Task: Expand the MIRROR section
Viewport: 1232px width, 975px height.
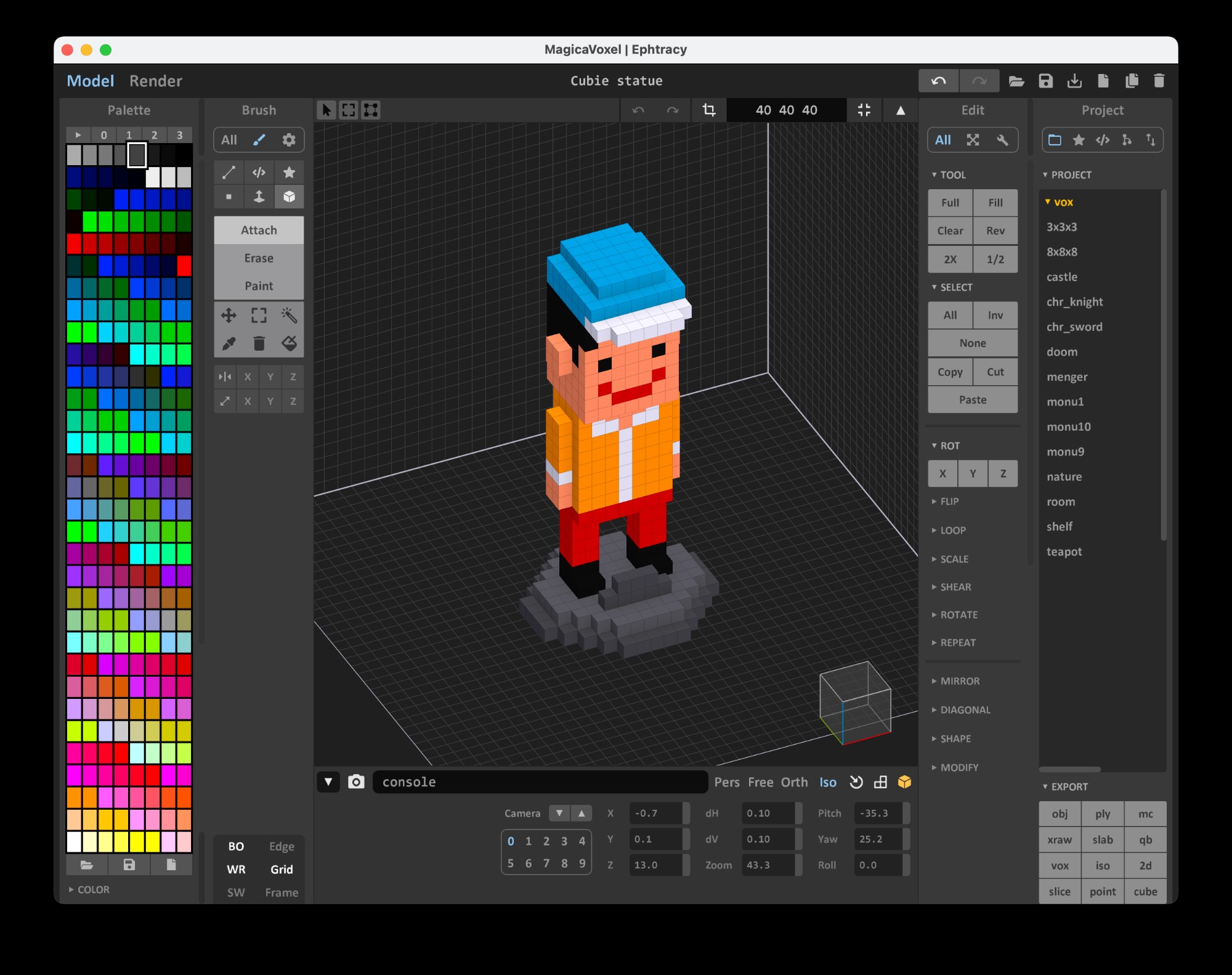Action: pyautogui.click(x=959, y=681)
